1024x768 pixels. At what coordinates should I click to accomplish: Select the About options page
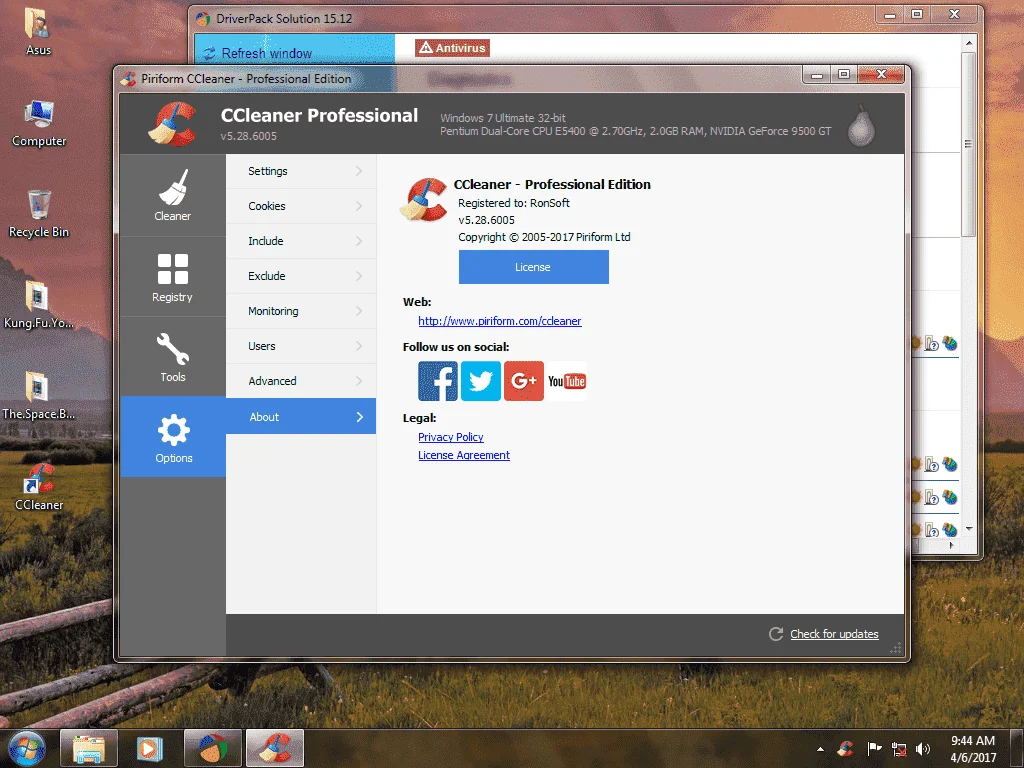(301, 417)
